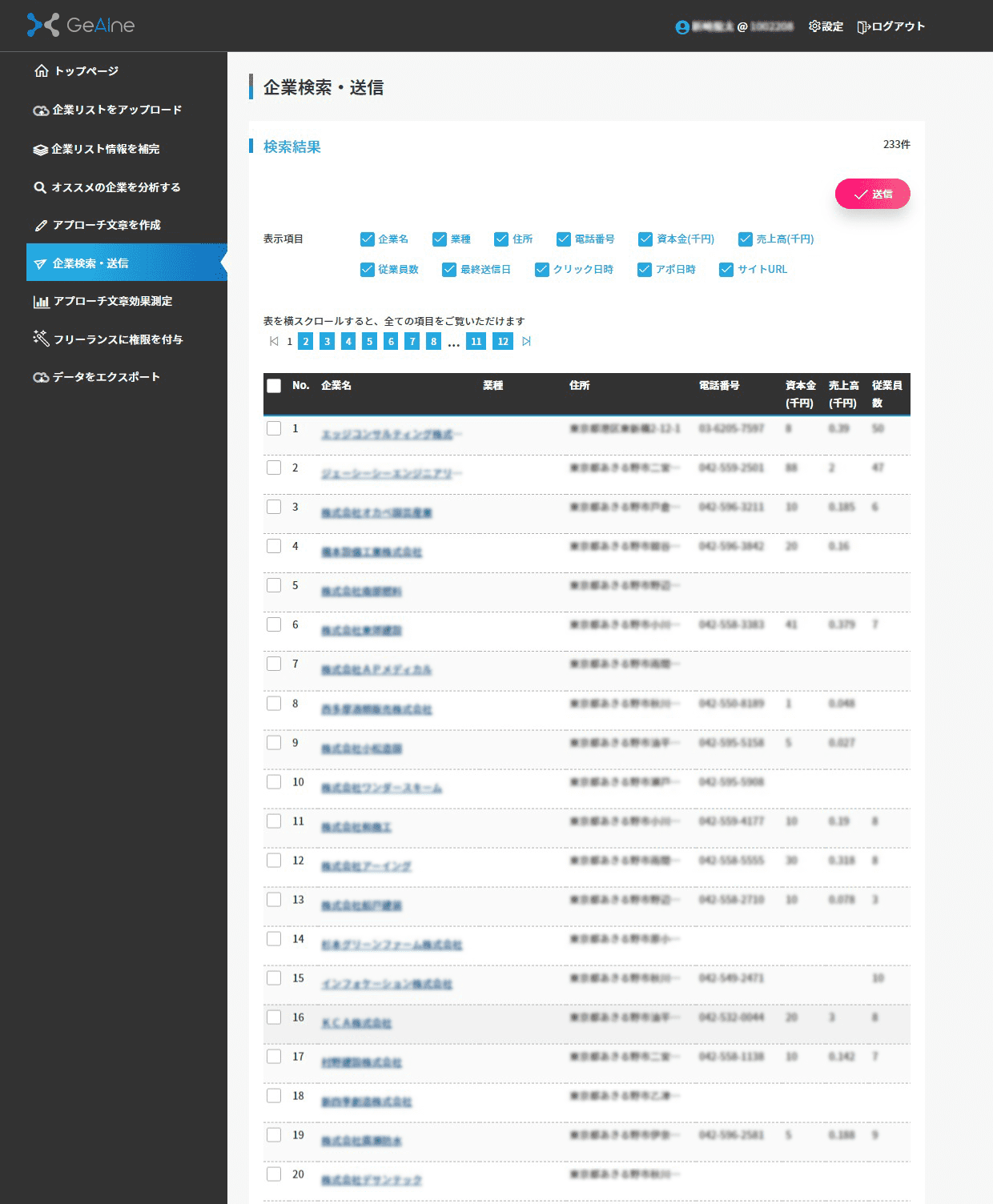Click the wand icon for フリーランスに権限を付与
This screenshot has width=993, height=1204.
[x=41, y=339]
